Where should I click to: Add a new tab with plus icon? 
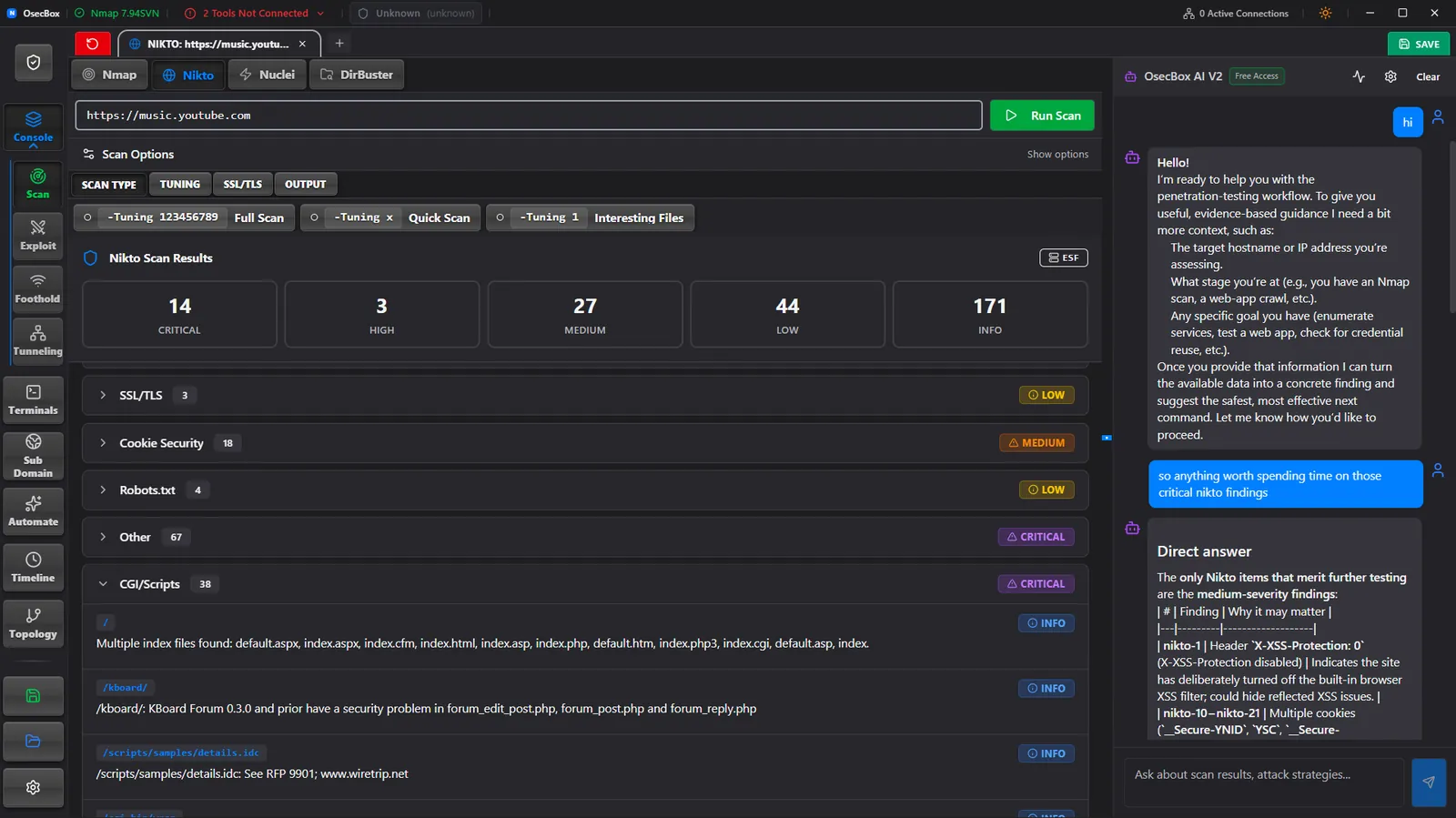[x=339, y=44]
